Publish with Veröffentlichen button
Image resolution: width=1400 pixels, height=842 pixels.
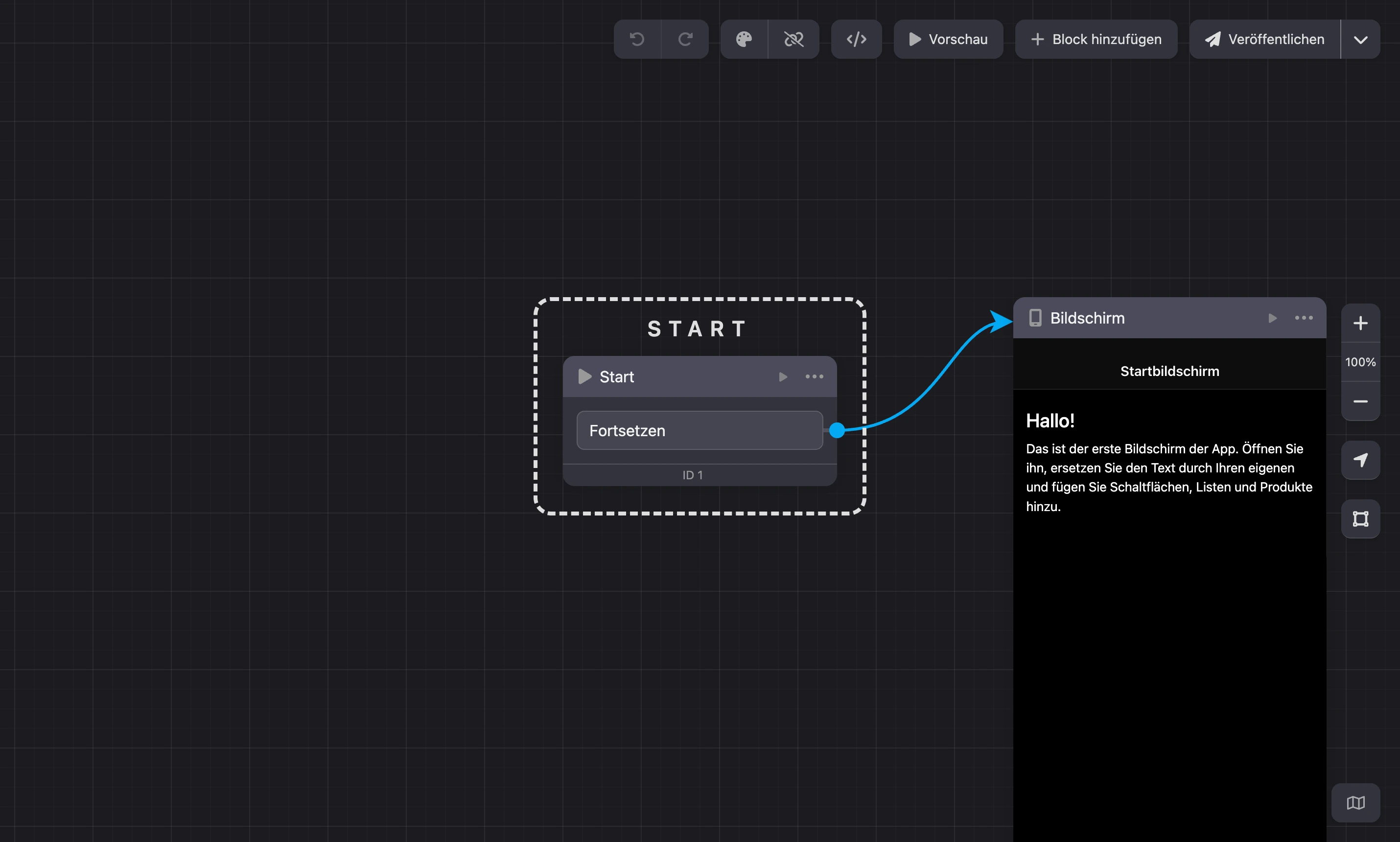pos(1264,39)
